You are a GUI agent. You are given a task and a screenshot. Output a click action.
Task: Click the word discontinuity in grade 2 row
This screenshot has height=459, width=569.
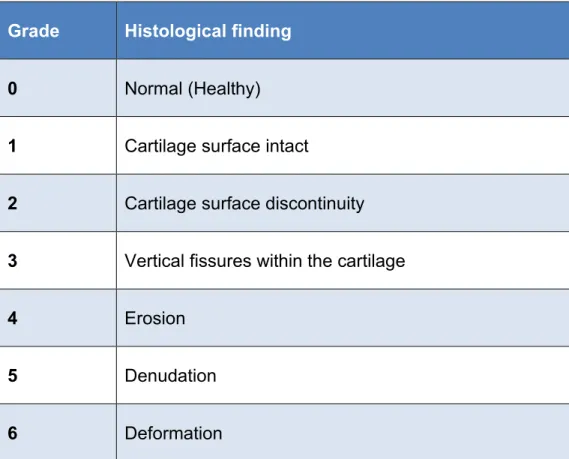coord(315,204)
